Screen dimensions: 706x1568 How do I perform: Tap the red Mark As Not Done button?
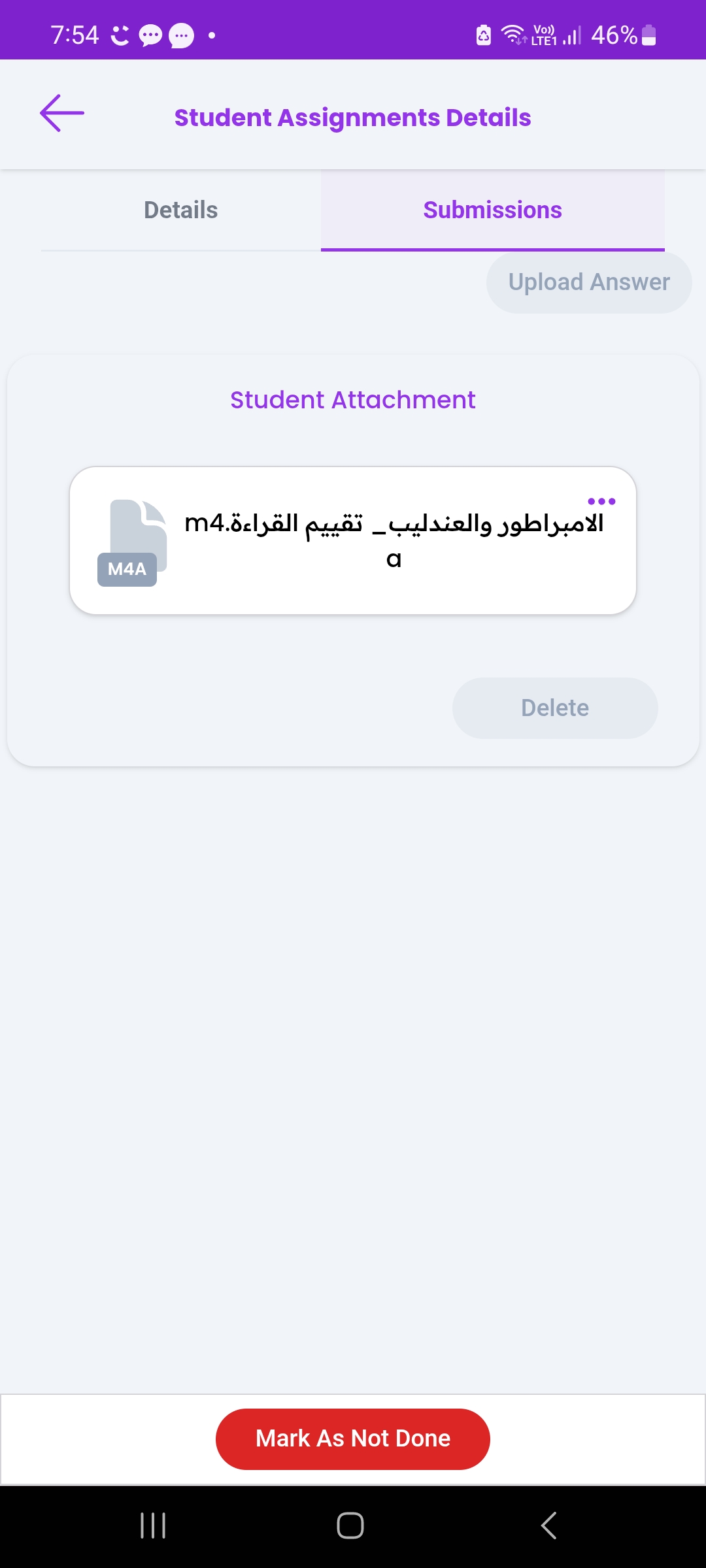(x=353, y=1439)
